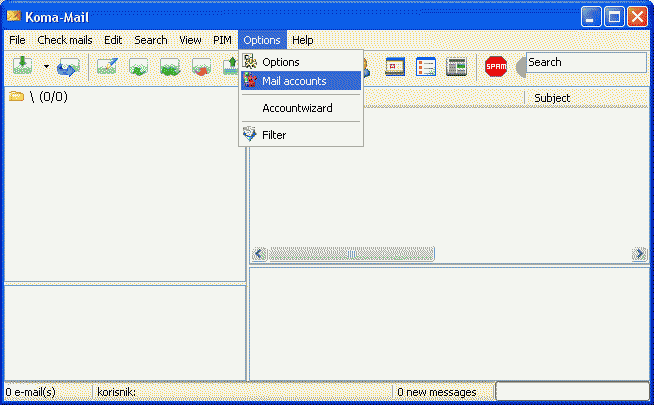Click the check mails download icon
This screenshot has height=405, width=654.
tap(22, 66)
